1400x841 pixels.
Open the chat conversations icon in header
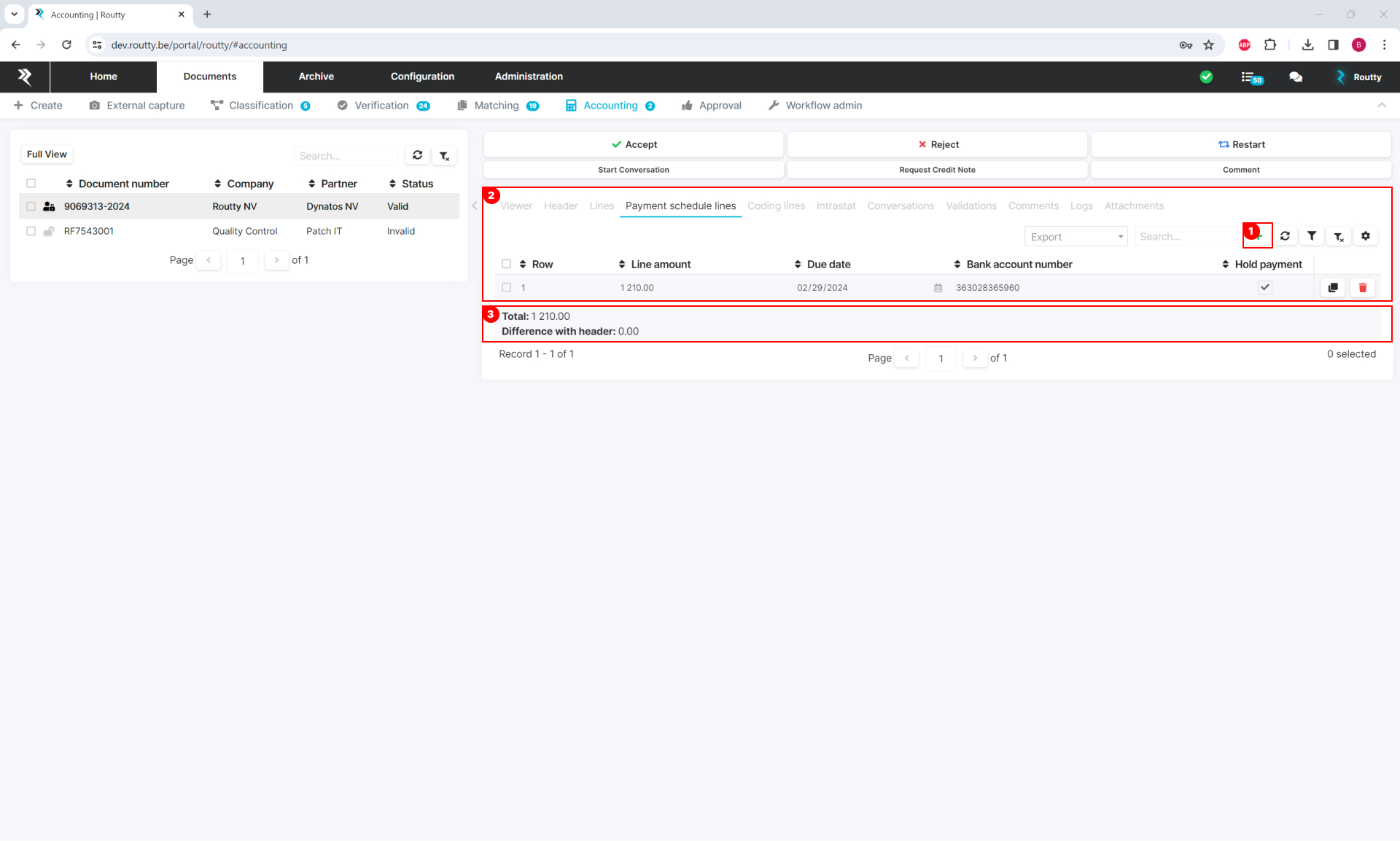(1295, 77)
